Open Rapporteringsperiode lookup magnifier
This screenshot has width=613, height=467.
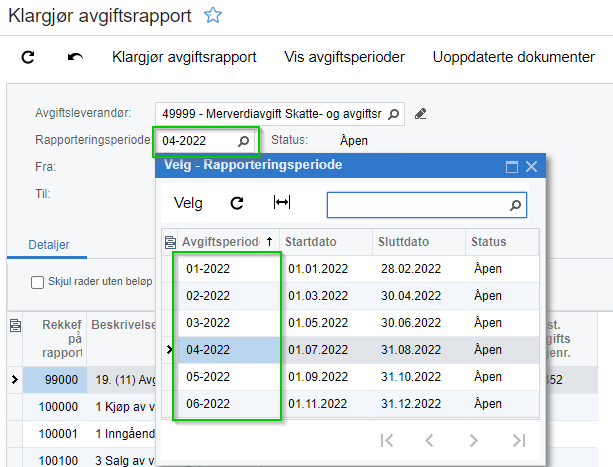point(243,141)
